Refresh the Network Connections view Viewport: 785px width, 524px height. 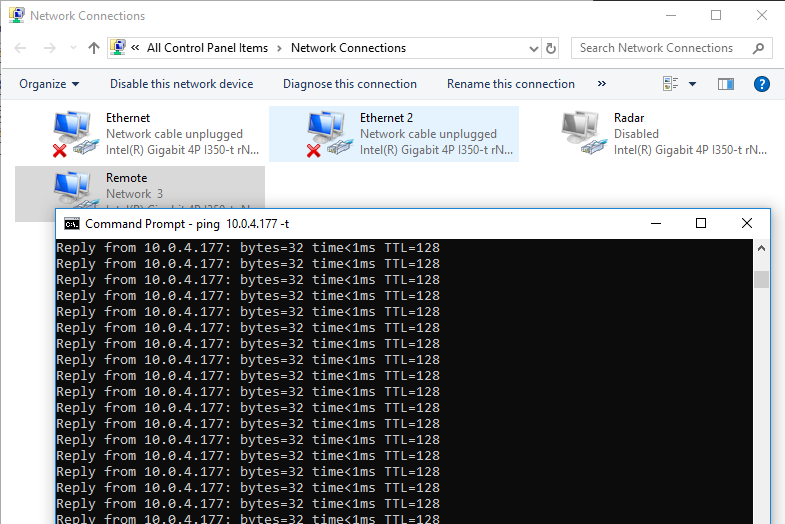pyautogui.click(x=551, y=49)
